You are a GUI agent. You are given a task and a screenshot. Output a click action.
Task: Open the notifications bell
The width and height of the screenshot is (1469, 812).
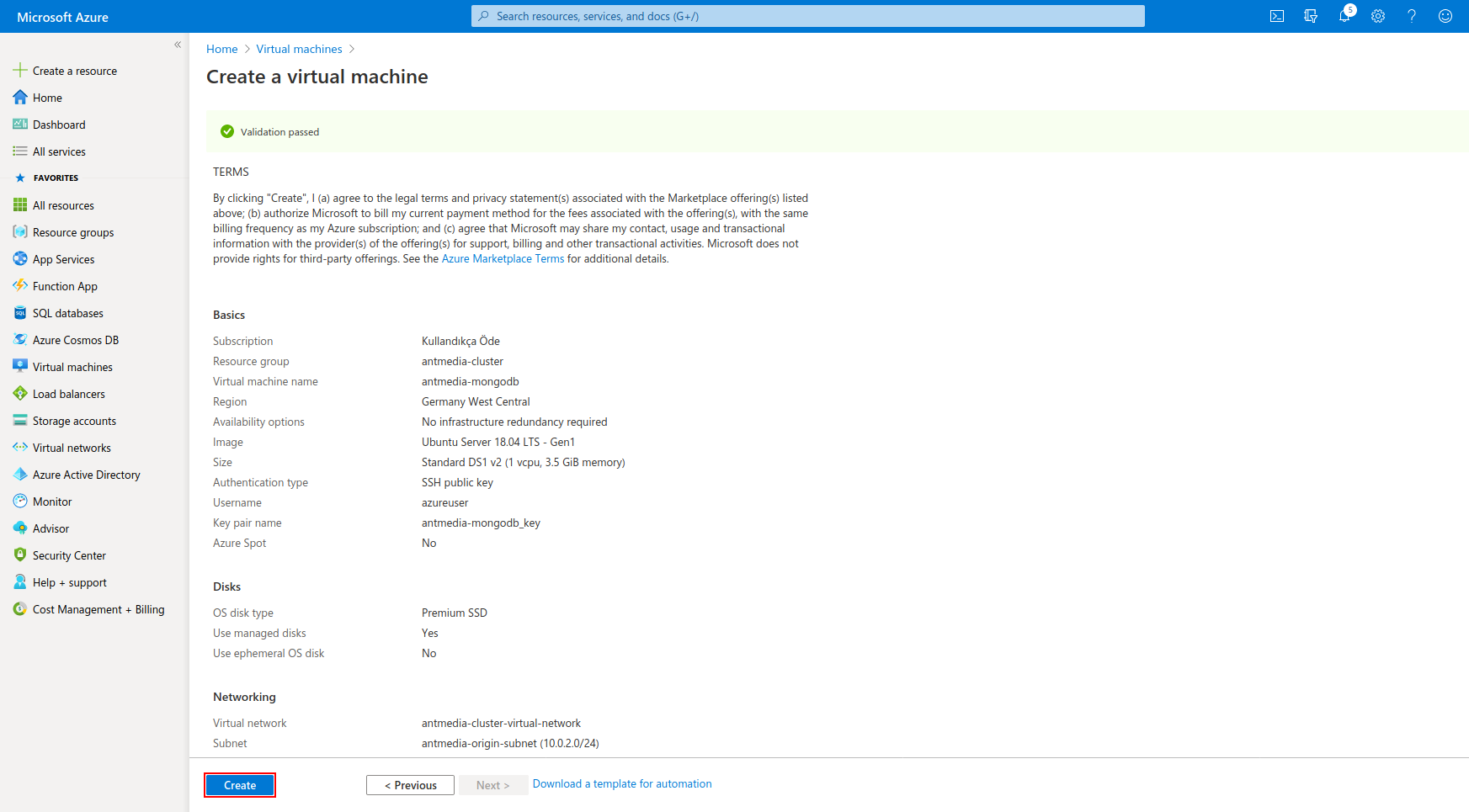(x=1344, y=16)
